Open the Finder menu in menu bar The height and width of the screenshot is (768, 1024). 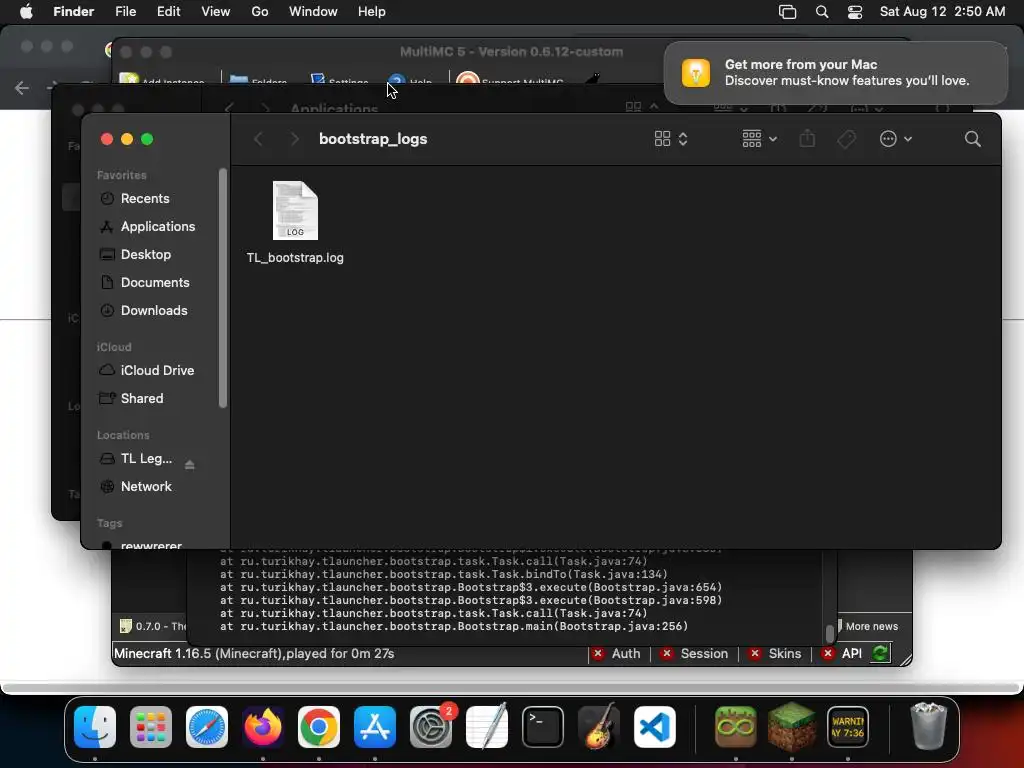73,12
